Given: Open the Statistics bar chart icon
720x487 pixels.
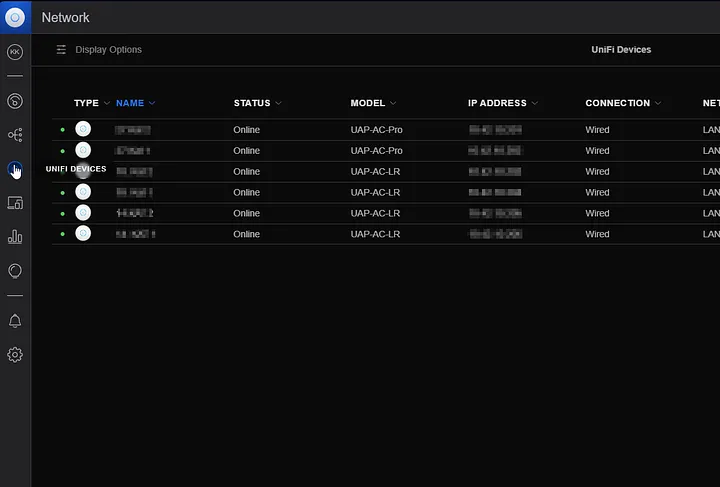Looking at the screenshot, I should (15, 237).
